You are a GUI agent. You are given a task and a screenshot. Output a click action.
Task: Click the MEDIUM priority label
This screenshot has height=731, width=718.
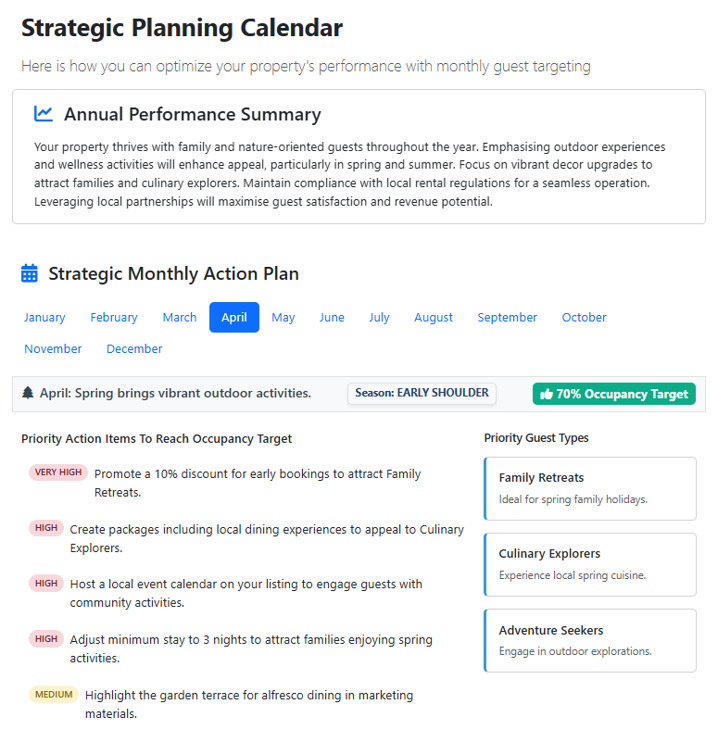(x=54, y=695)
